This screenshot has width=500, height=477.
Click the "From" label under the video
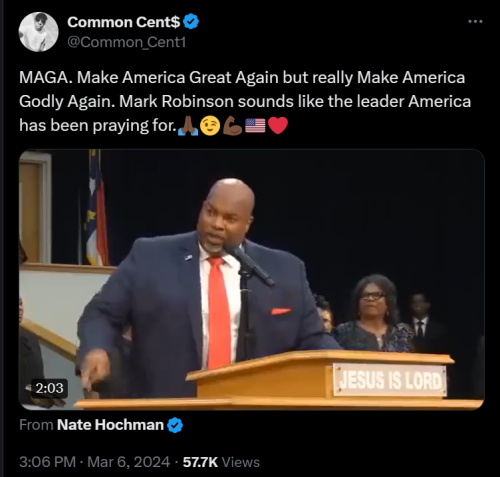[36, 425]
